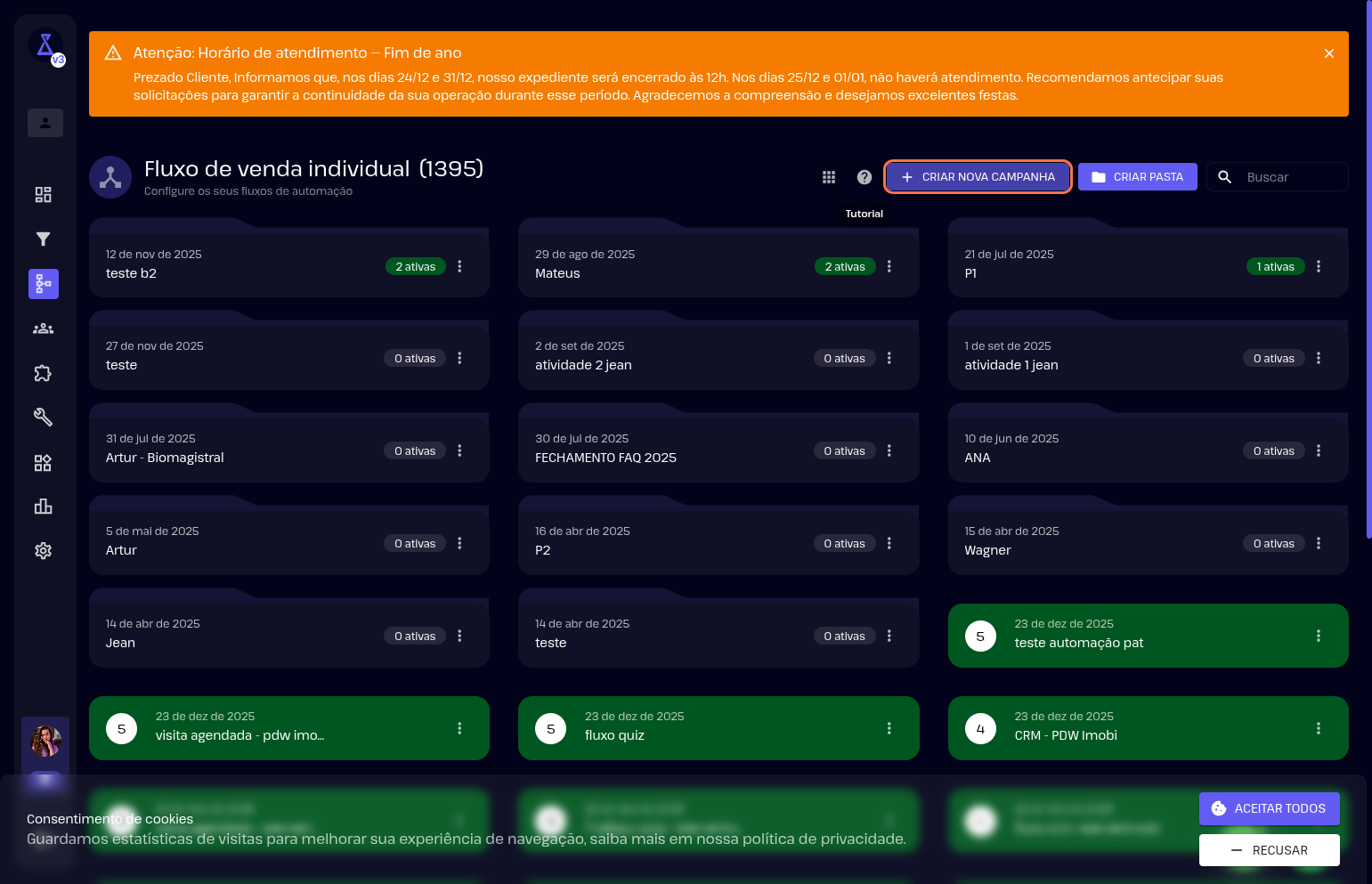Open options menu for Mateus folder
The image size is (1372, 884).
(x=889, y=266)
